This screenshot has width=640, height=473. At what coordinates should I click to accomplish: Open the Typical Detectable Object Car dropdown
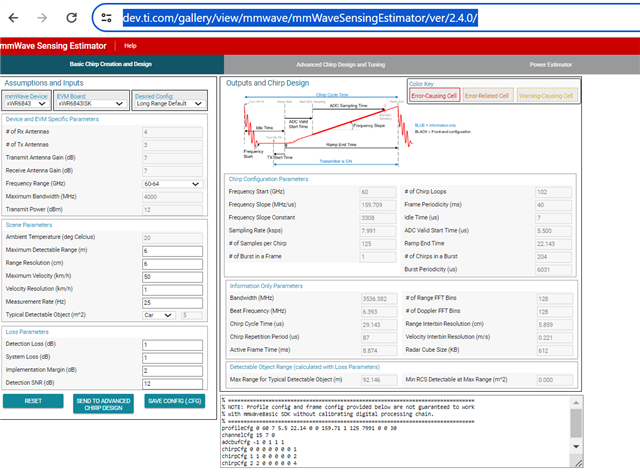(x=159, y=315)
